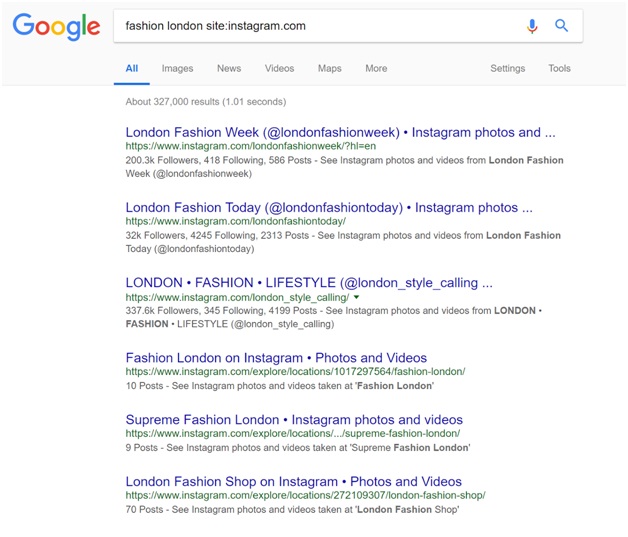The width and height of the screenshot is (628, 537).
Task: Click the londonfashionweek green URL
Action: coord(251,146)
